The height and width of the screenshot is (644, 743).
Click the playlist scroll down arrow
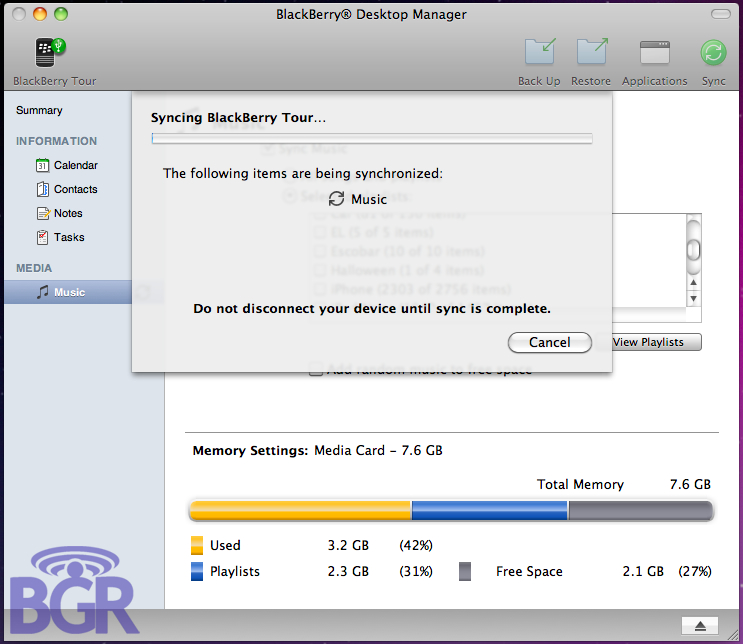tap(693, 299)
